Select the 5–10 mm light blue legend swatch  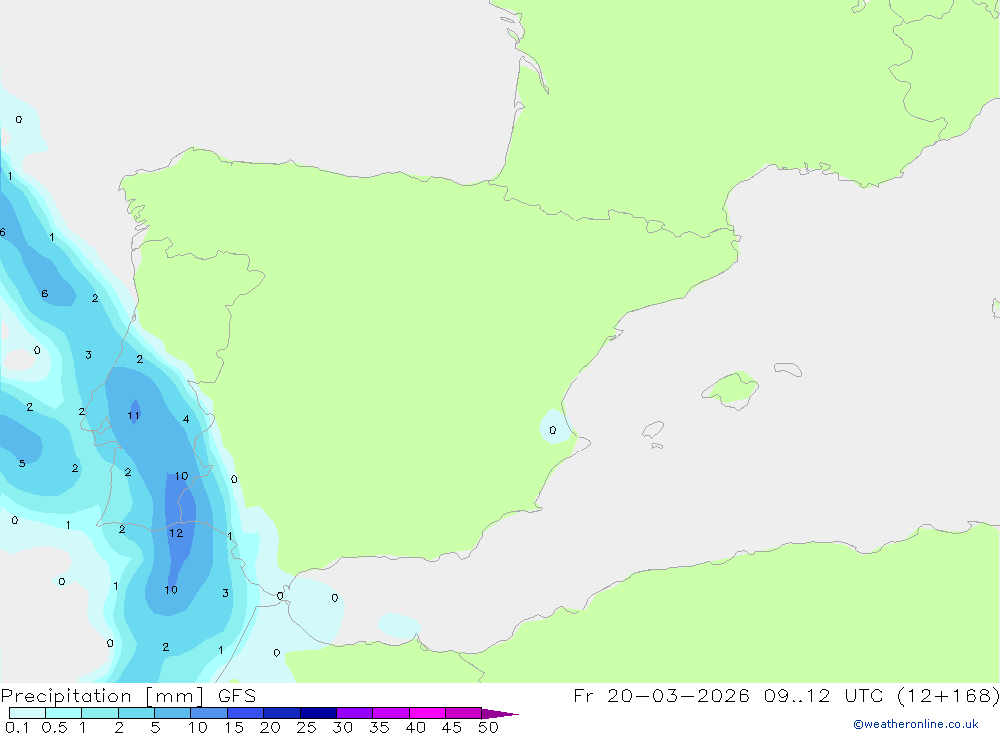pos(173,713)
